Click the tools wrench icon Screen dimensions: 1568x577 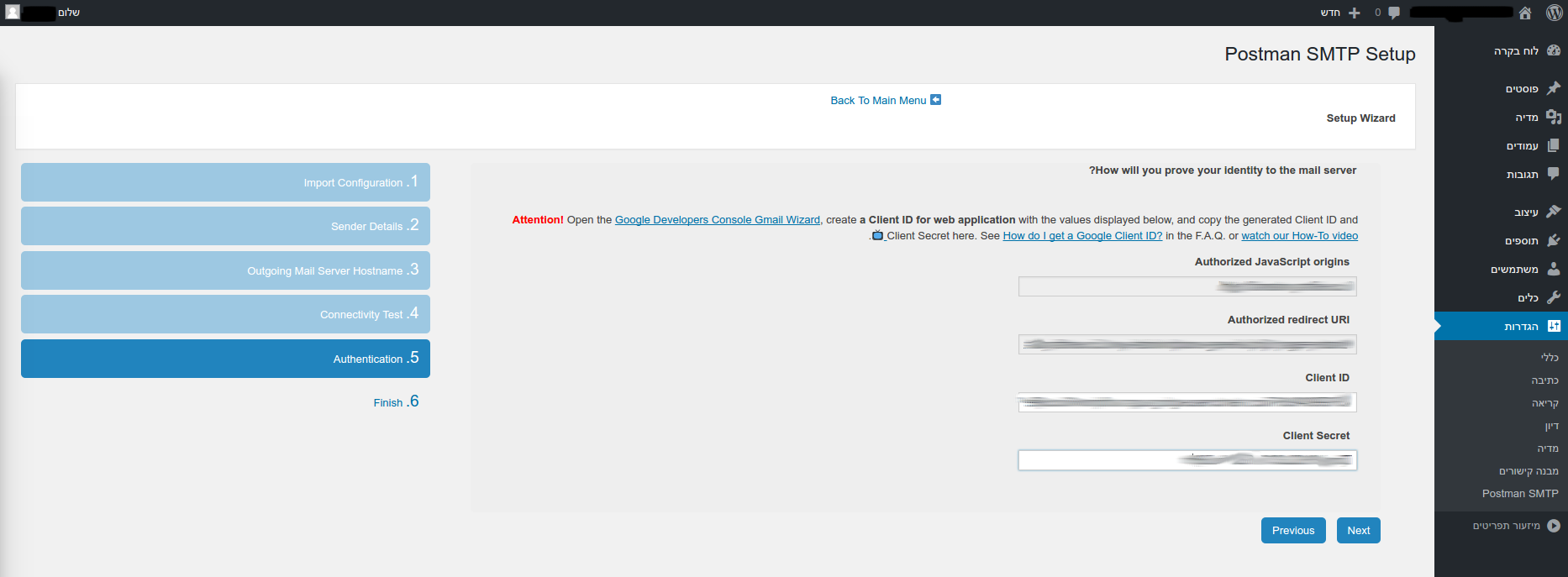1553,297
